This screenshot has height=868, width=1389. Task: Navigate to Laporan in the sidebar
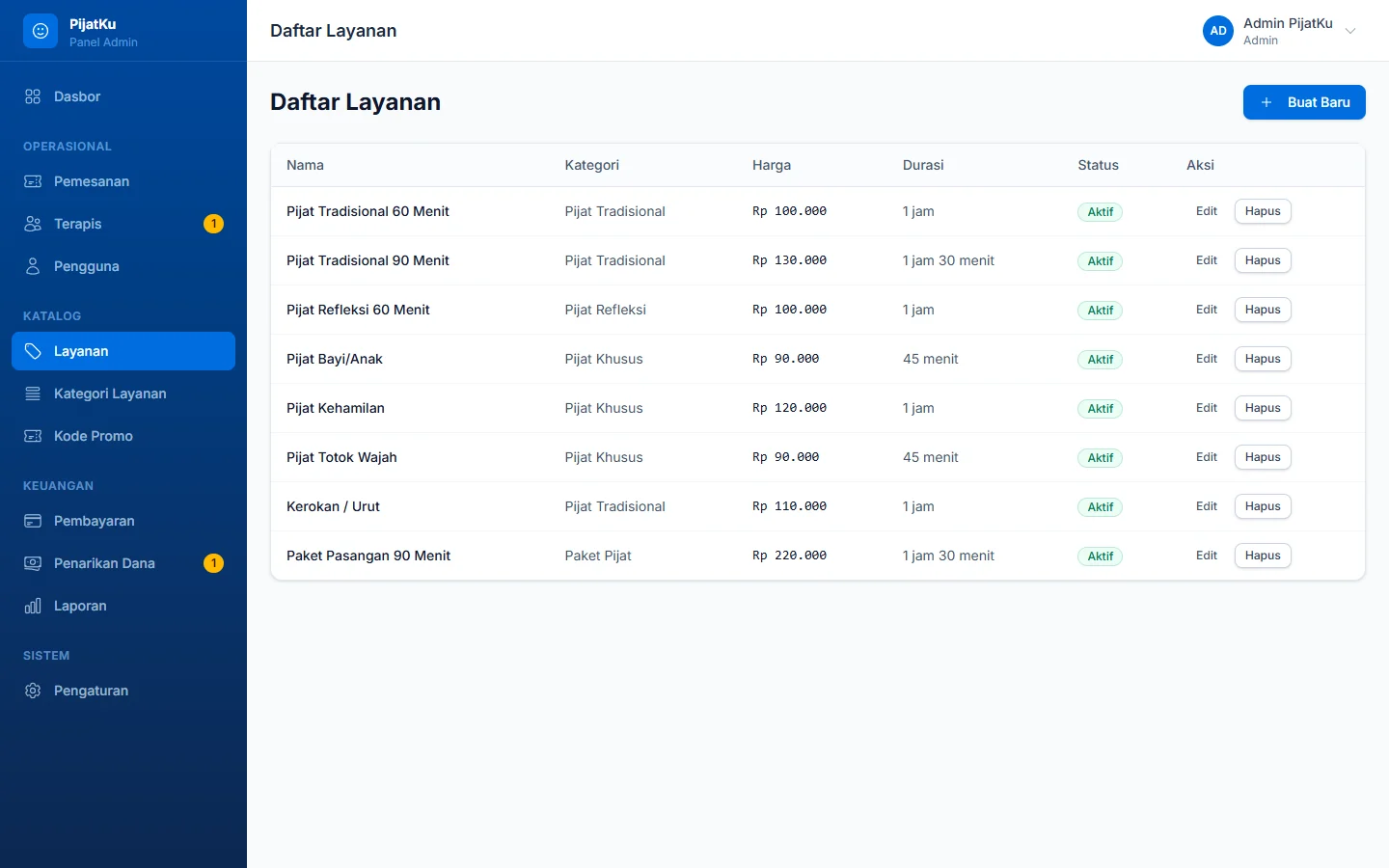click(x=123, y=606)
